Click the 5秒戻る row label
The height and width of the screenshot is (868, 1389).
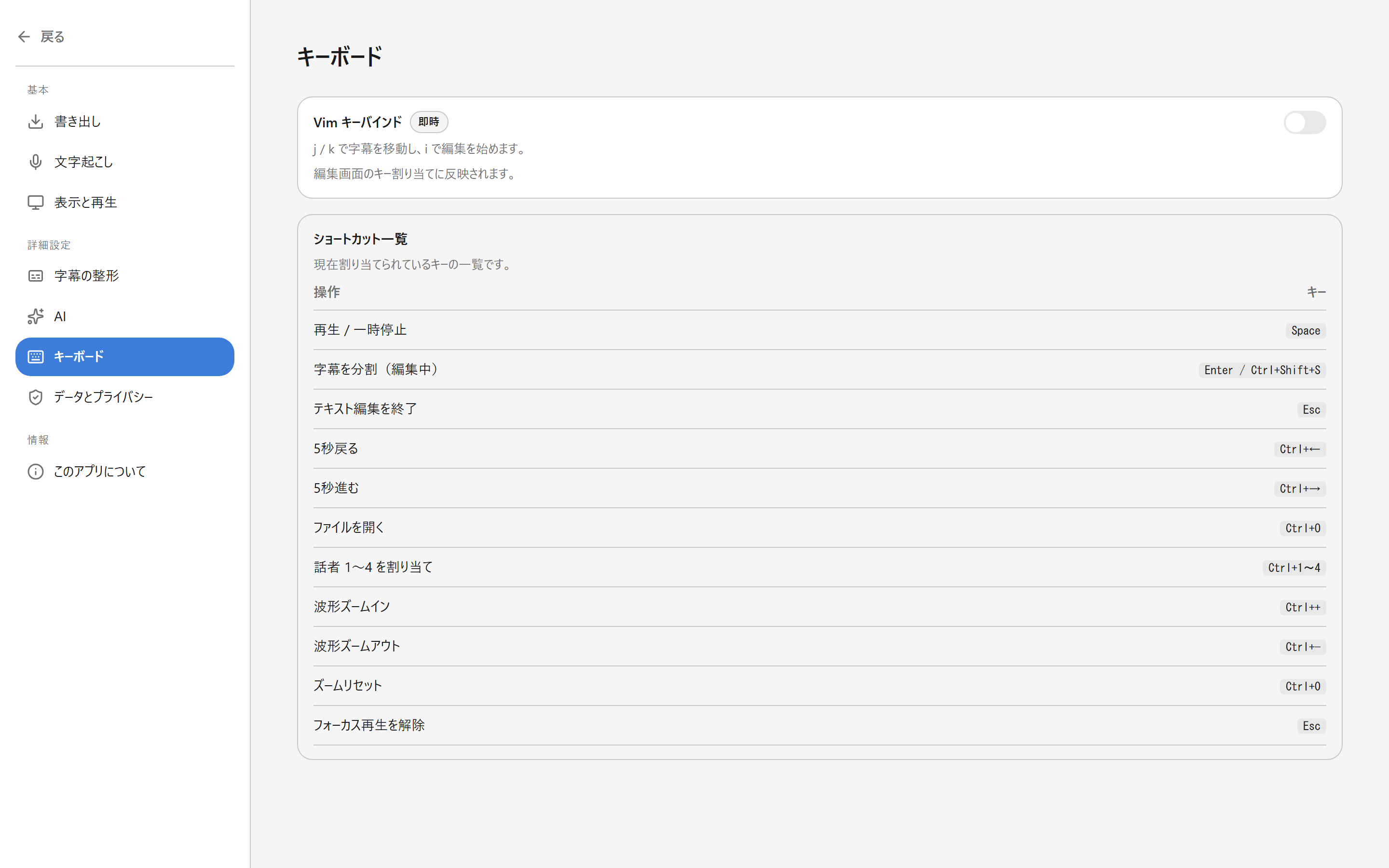[336, 449]
